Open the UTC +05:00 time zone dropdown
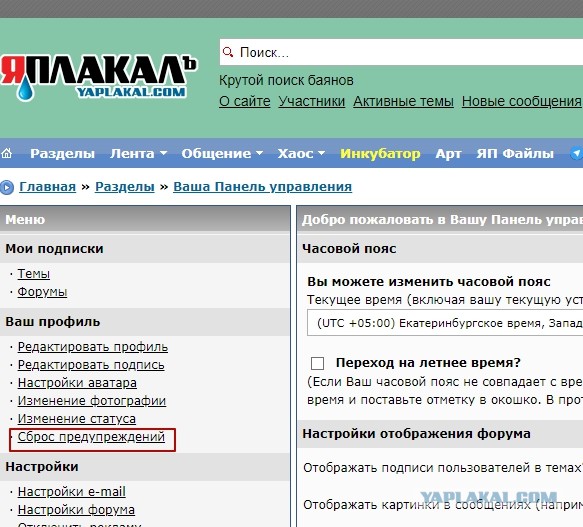Screen dimensions: 583x527 coord(445,323)
